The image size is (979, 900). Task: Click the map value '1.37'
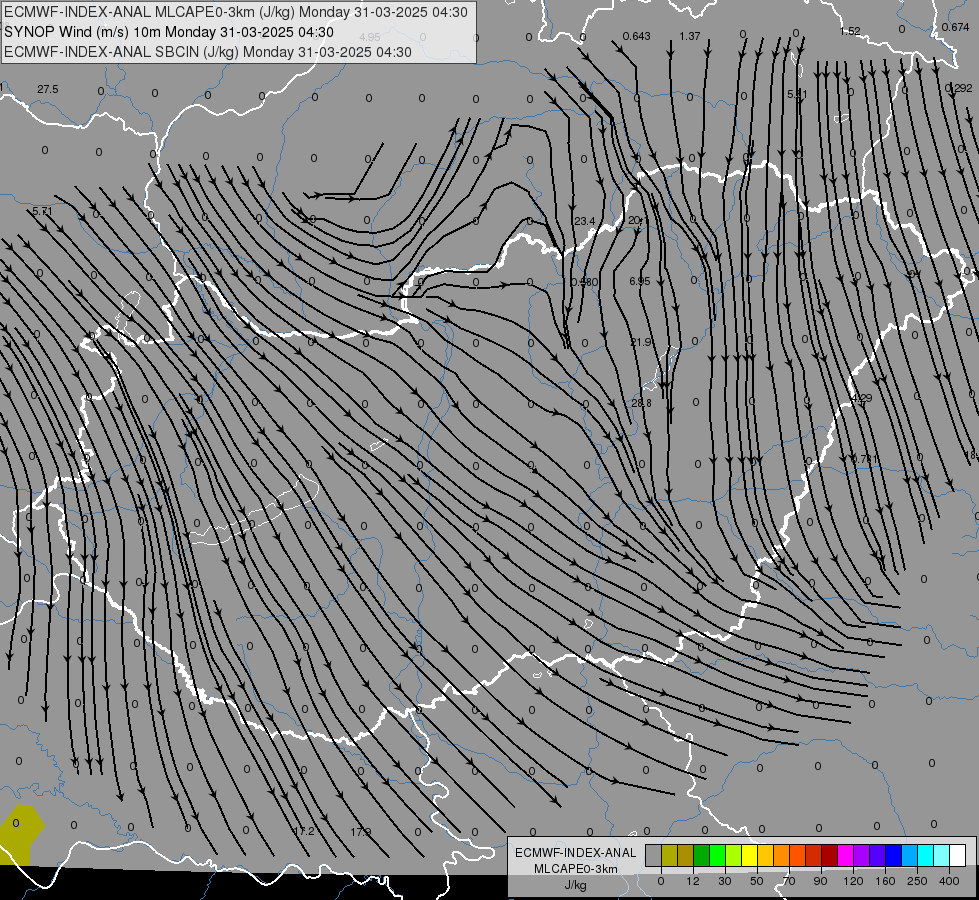tap(690, 36)
